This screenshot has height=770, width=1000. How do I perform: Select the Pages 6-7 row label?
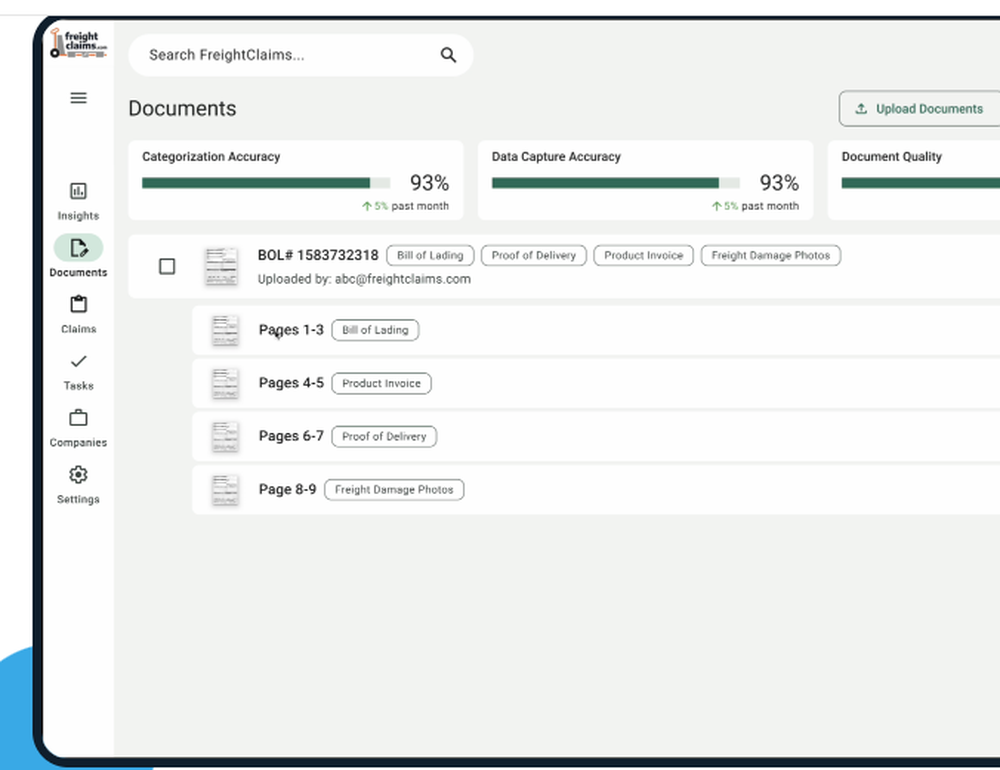tap(291, 436)
